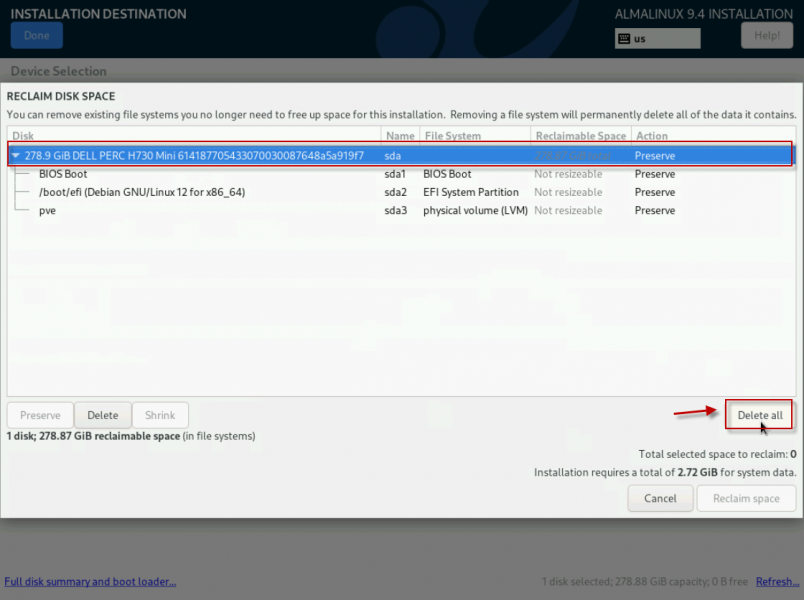
Task: Click the sda2 name cell
Action: 395,192
